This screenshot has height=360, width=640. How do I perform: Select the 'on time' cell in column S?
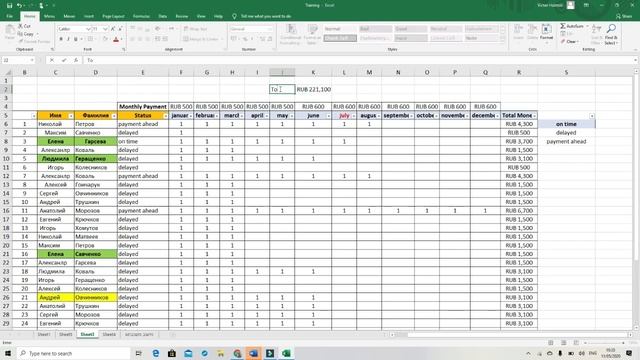(x=566, y=124)
